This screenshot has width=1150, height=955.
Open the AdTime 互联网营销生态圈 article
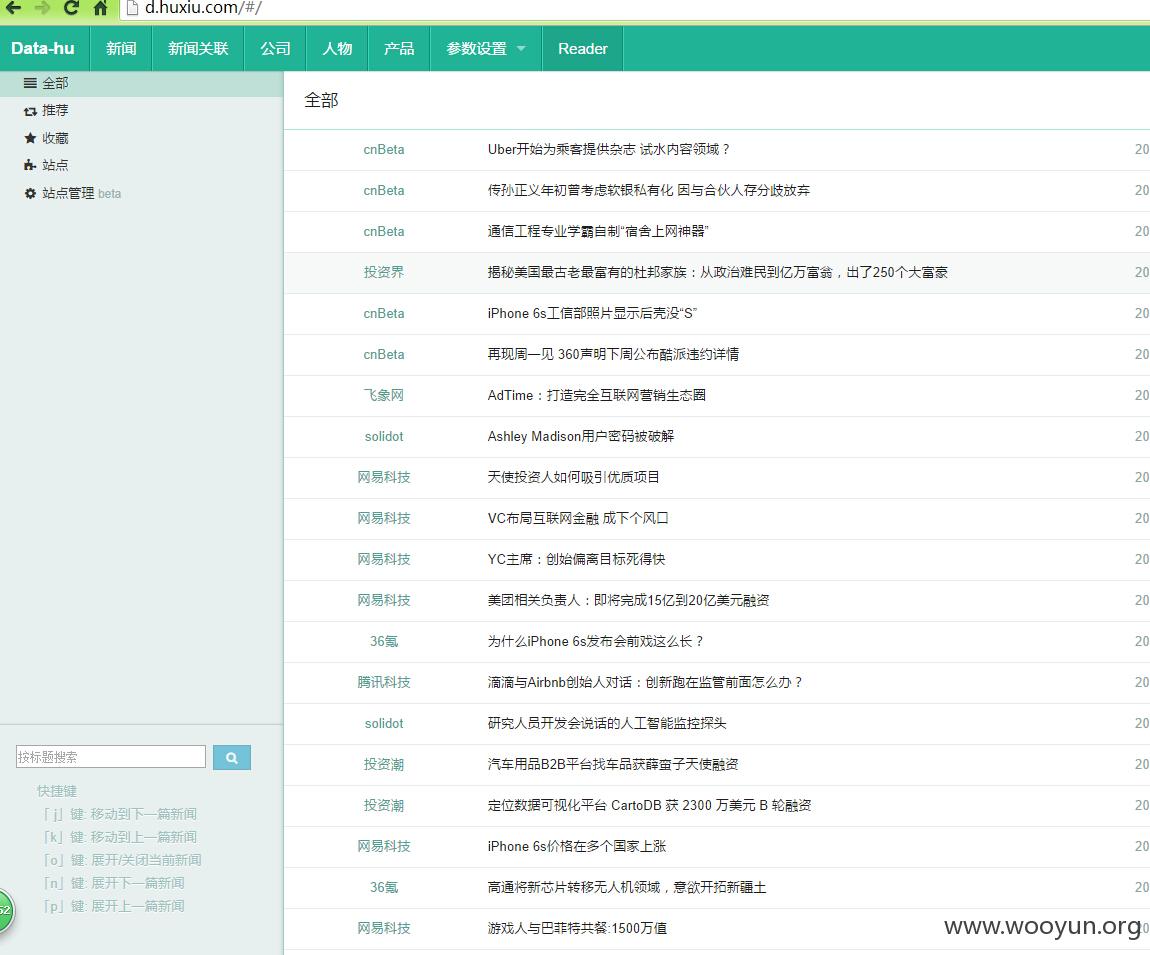pos(596,396)
